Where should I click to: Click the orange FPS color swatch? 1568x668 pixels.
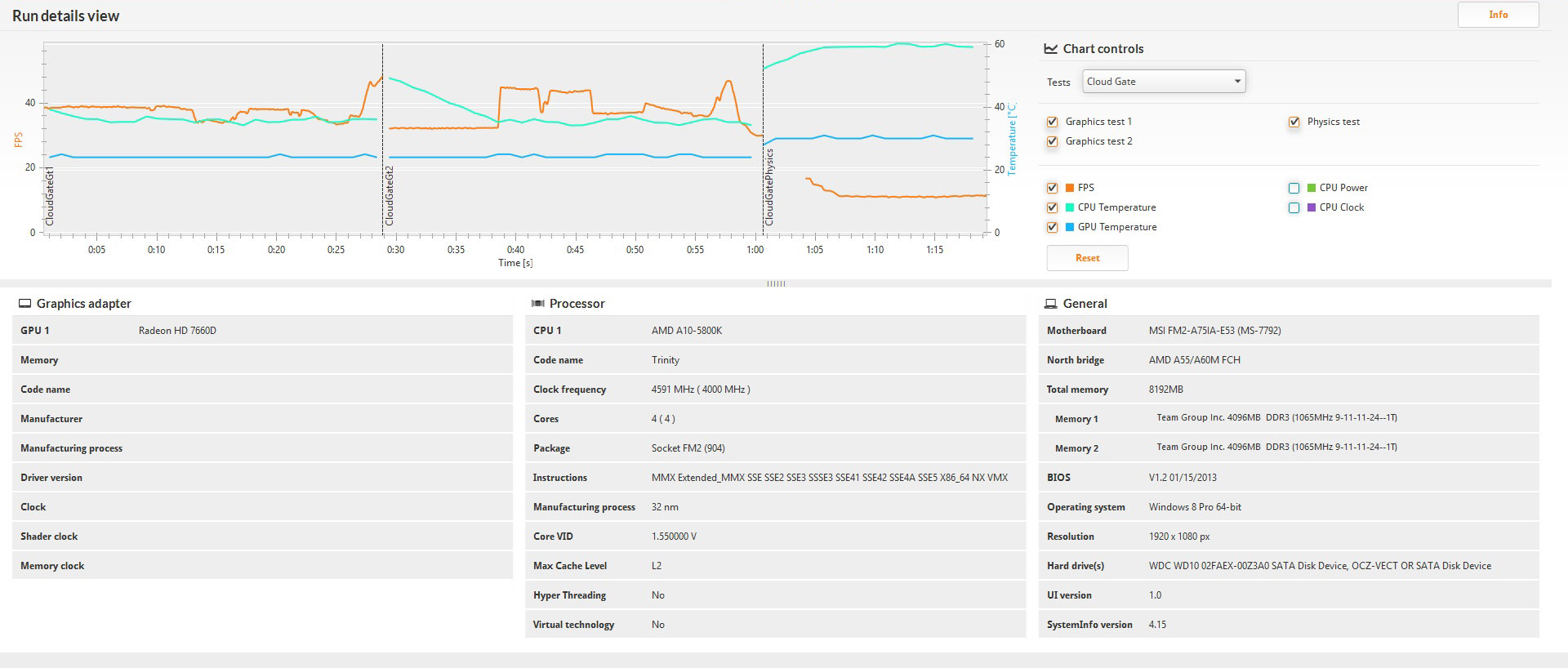tap(1069, 188)
